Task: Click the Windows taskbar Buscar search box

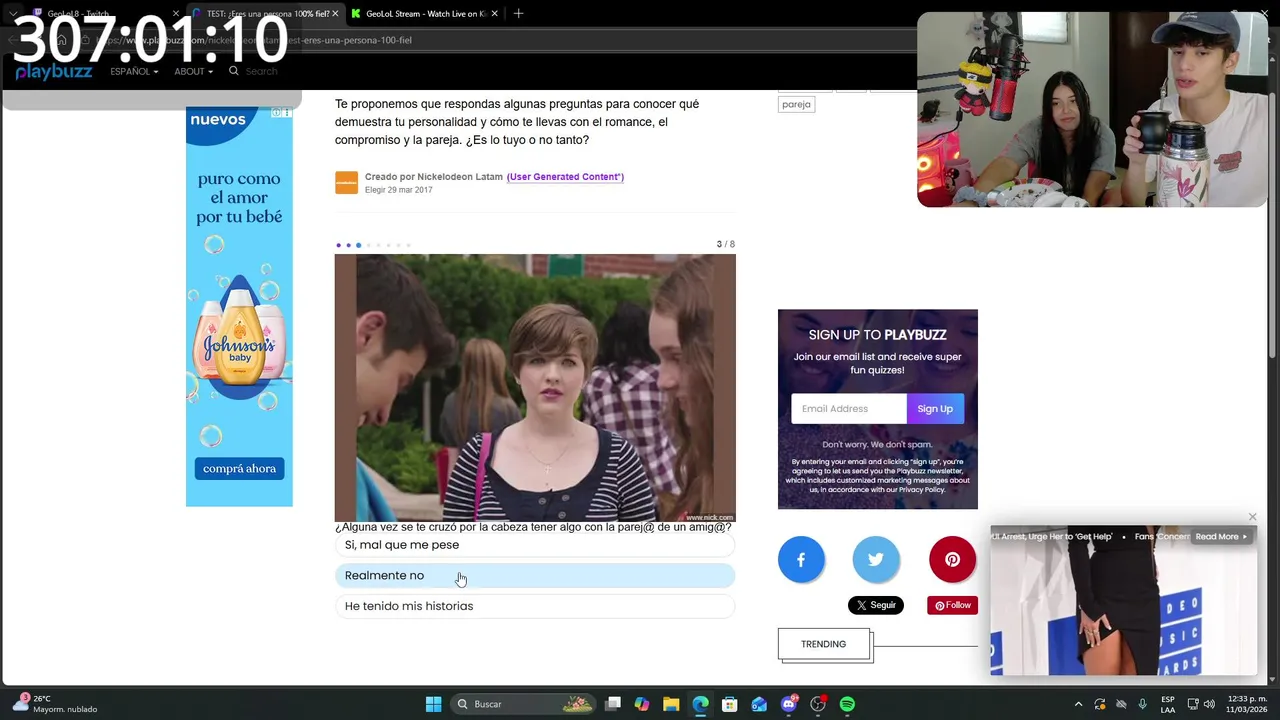Action: [x=523, y=704]
